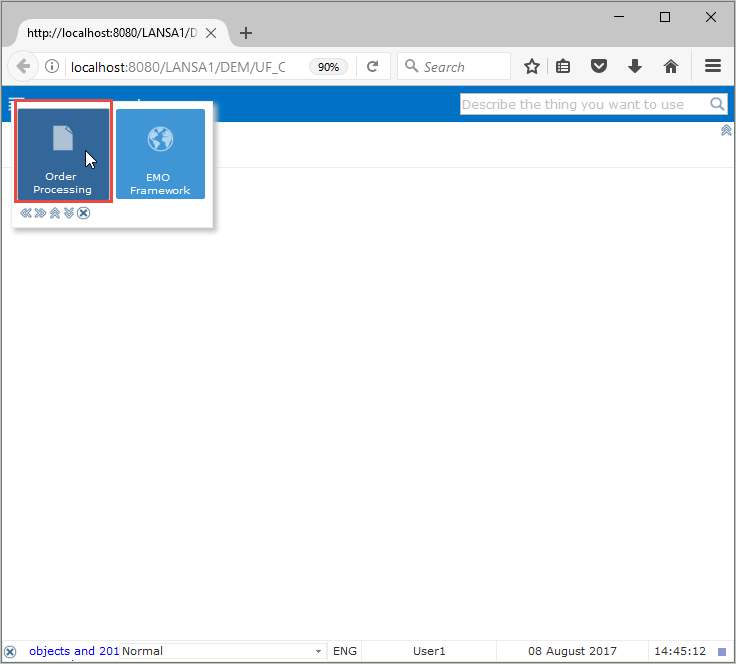Close the current browser tab
The width and height of the screenshot is (736, 664).
tap(211, 33)
